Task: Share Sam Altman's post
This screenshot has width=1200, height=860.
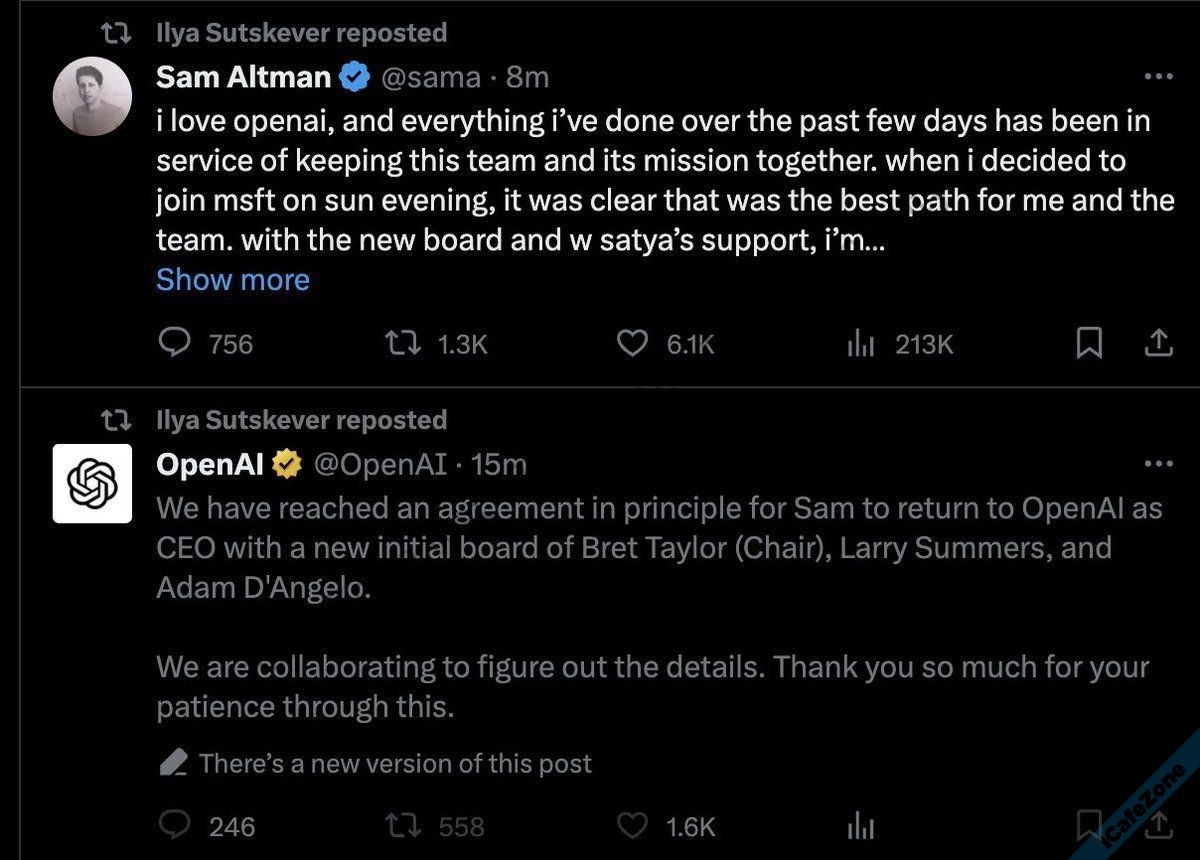Action: pos(1157,344)
